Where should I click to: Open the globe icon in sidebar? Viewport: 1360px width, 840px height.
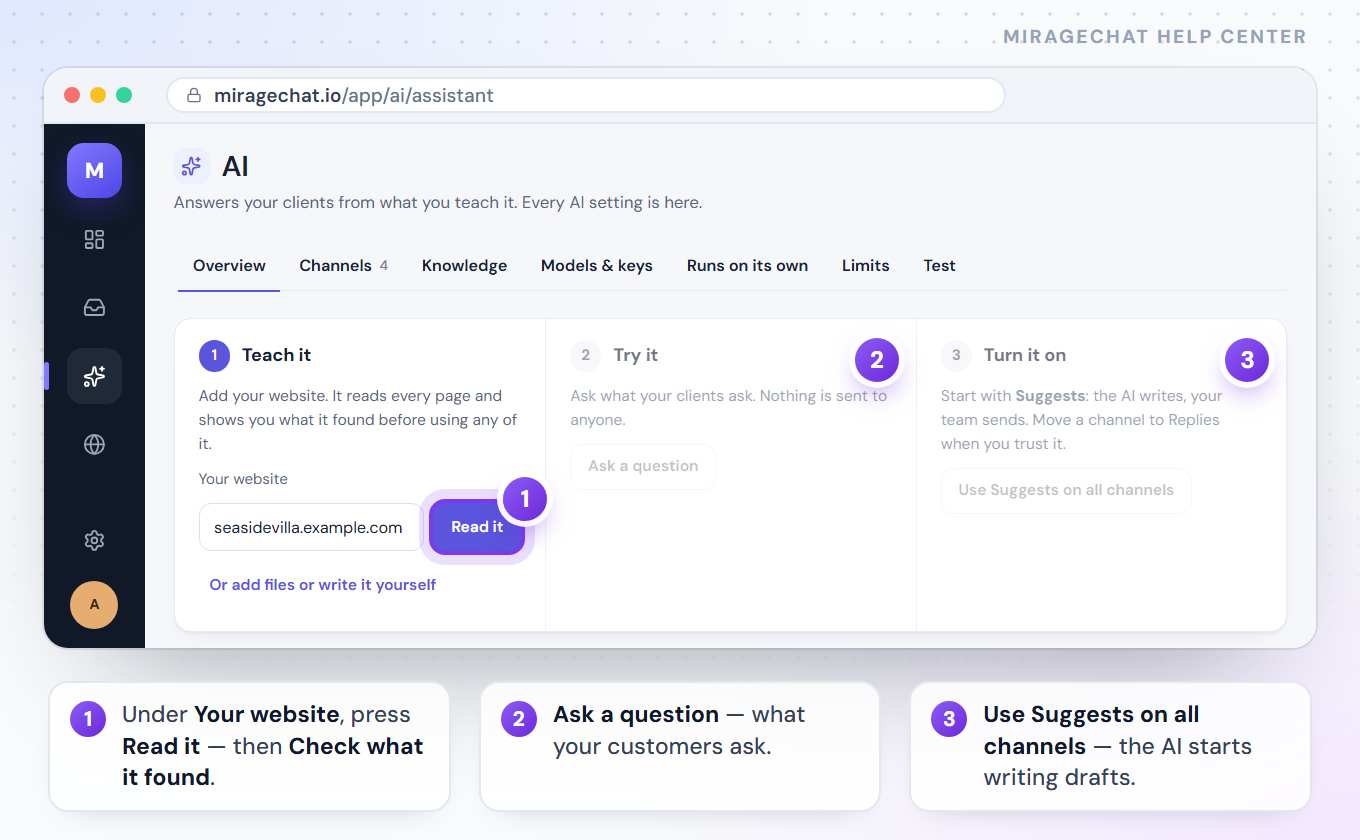pyautogui.click(x=94, y=444)
